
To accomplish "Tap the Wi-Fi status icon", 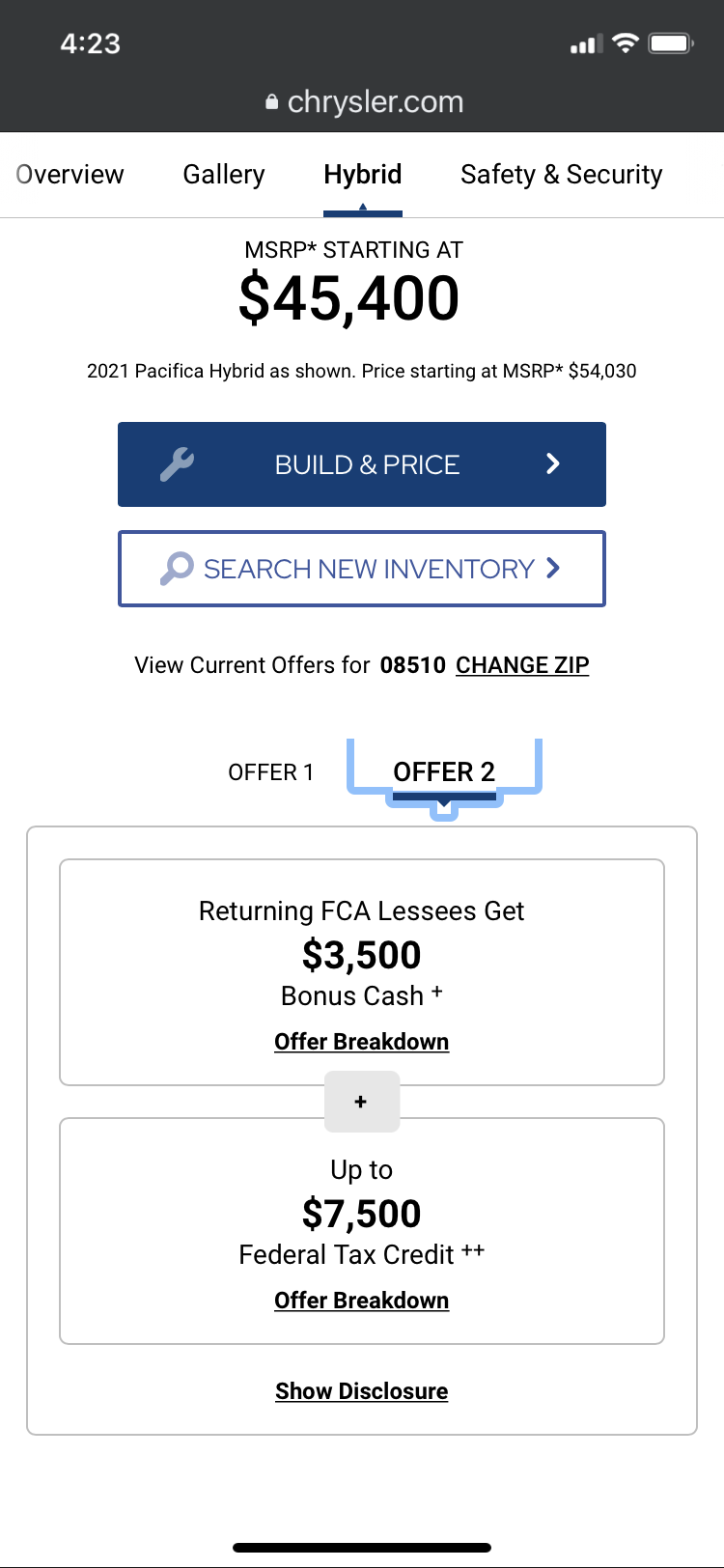I will click(x=627, y=43).
